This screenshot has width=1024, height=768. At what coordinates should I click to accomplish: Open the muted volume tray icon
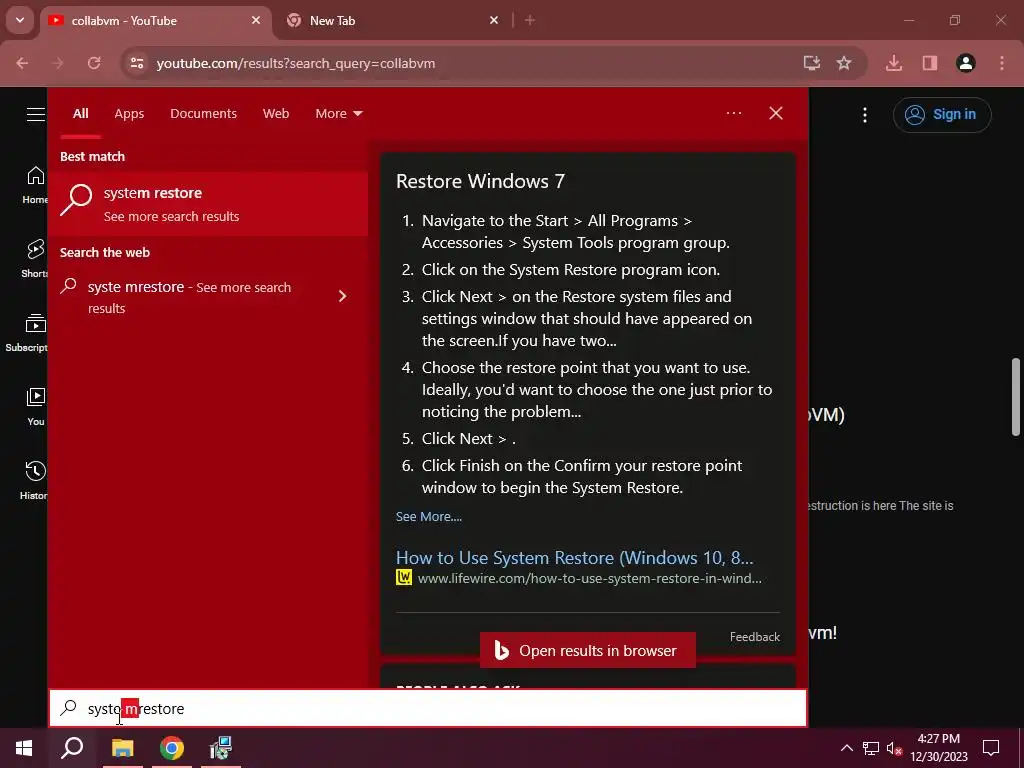click(x=894, y=748)
